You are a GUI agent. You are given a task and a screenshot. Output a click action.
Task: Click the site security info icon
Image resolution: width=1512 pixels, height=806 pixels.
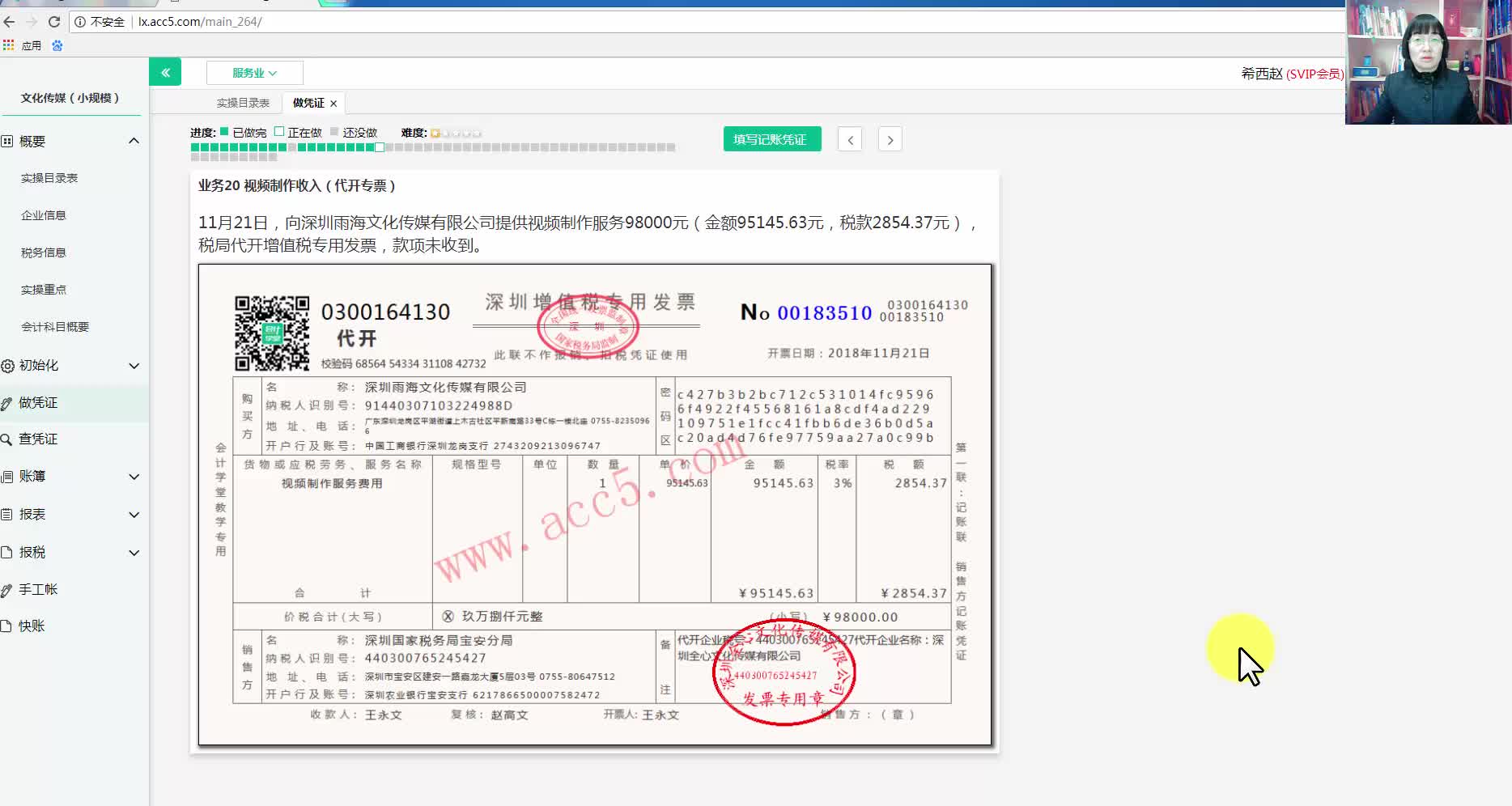(80, 22)
